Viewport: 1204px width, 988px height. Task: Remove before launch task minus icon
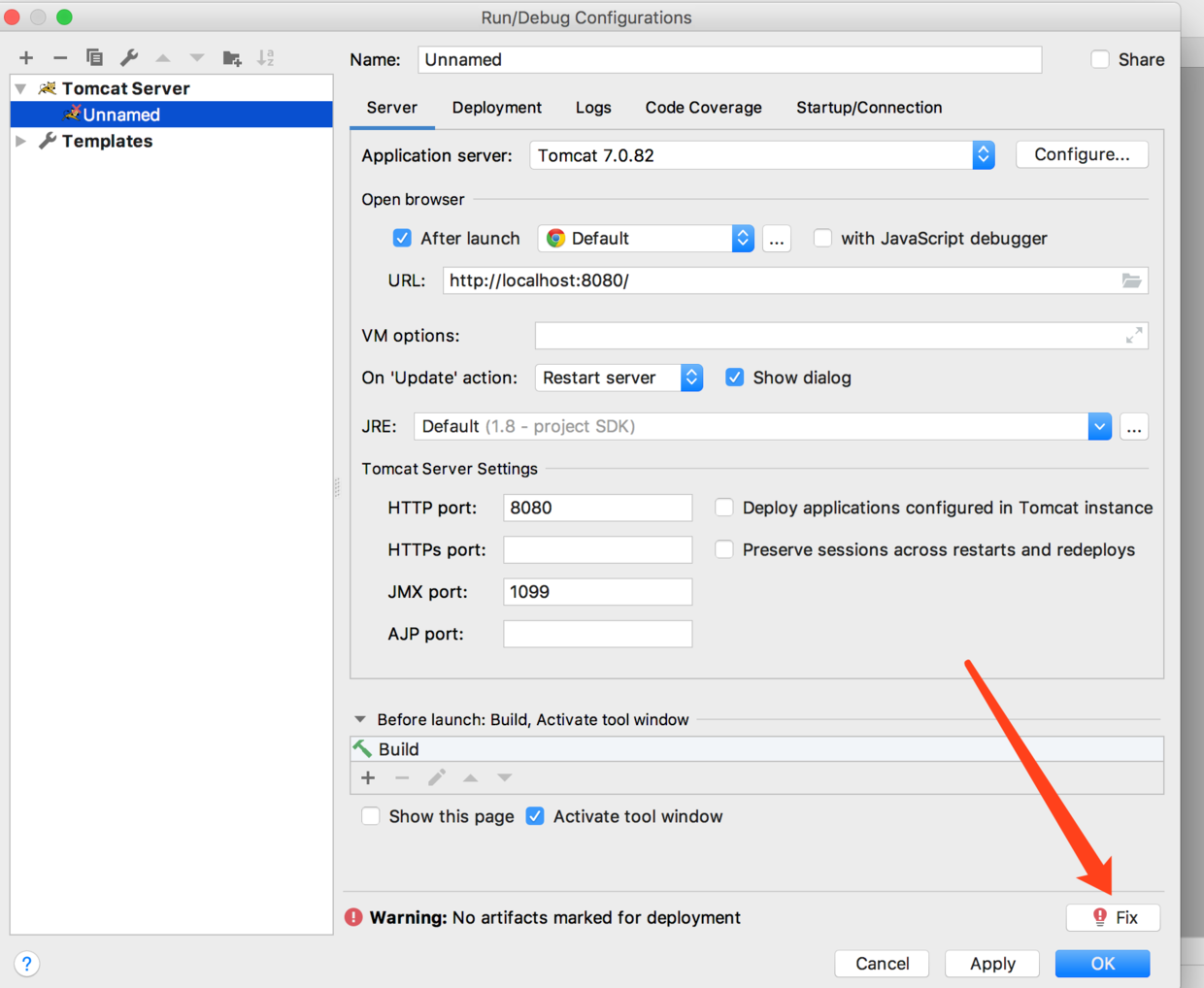402,777
